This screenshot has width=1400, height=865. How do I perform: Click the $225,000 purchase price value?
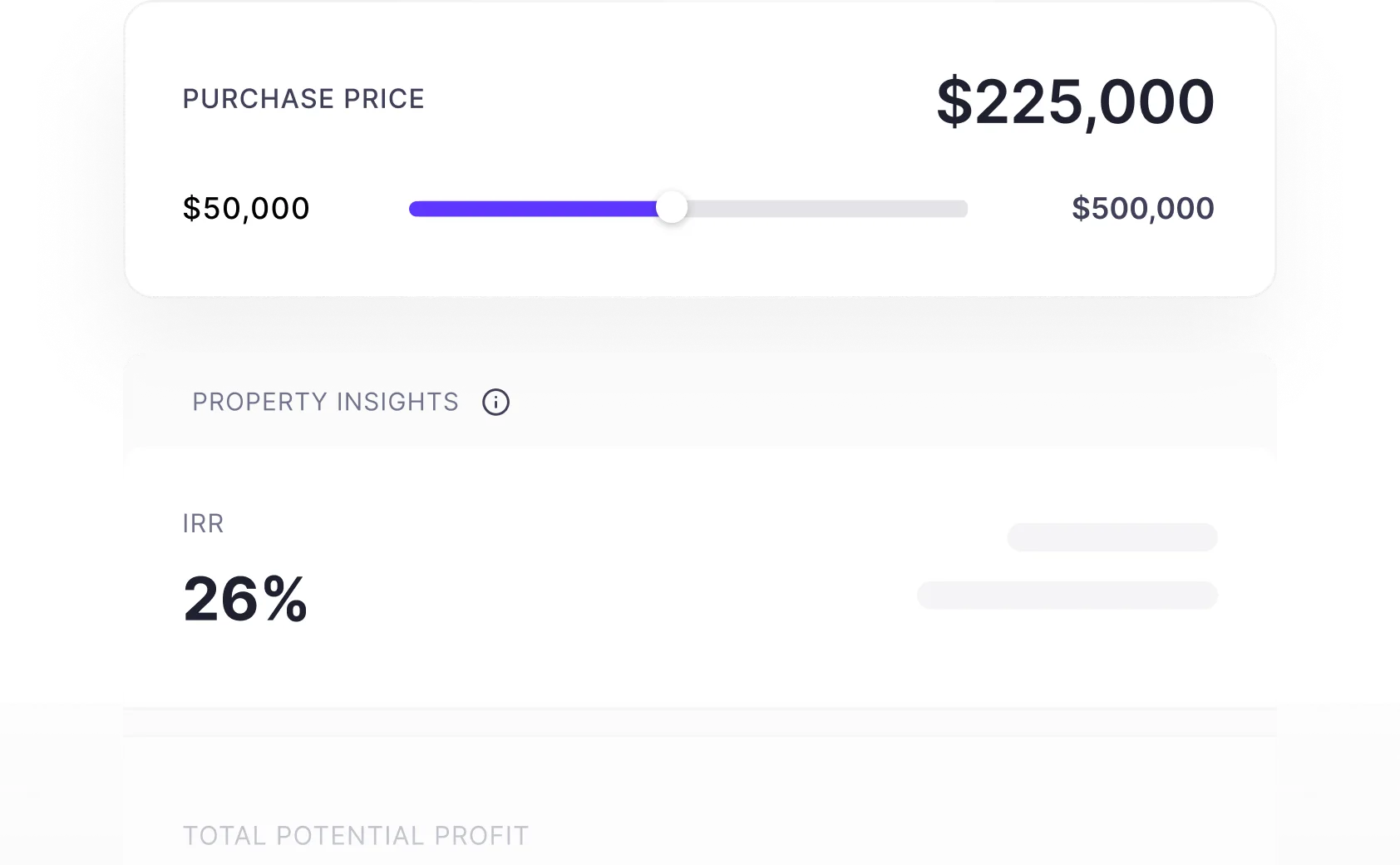point(1076,102)
